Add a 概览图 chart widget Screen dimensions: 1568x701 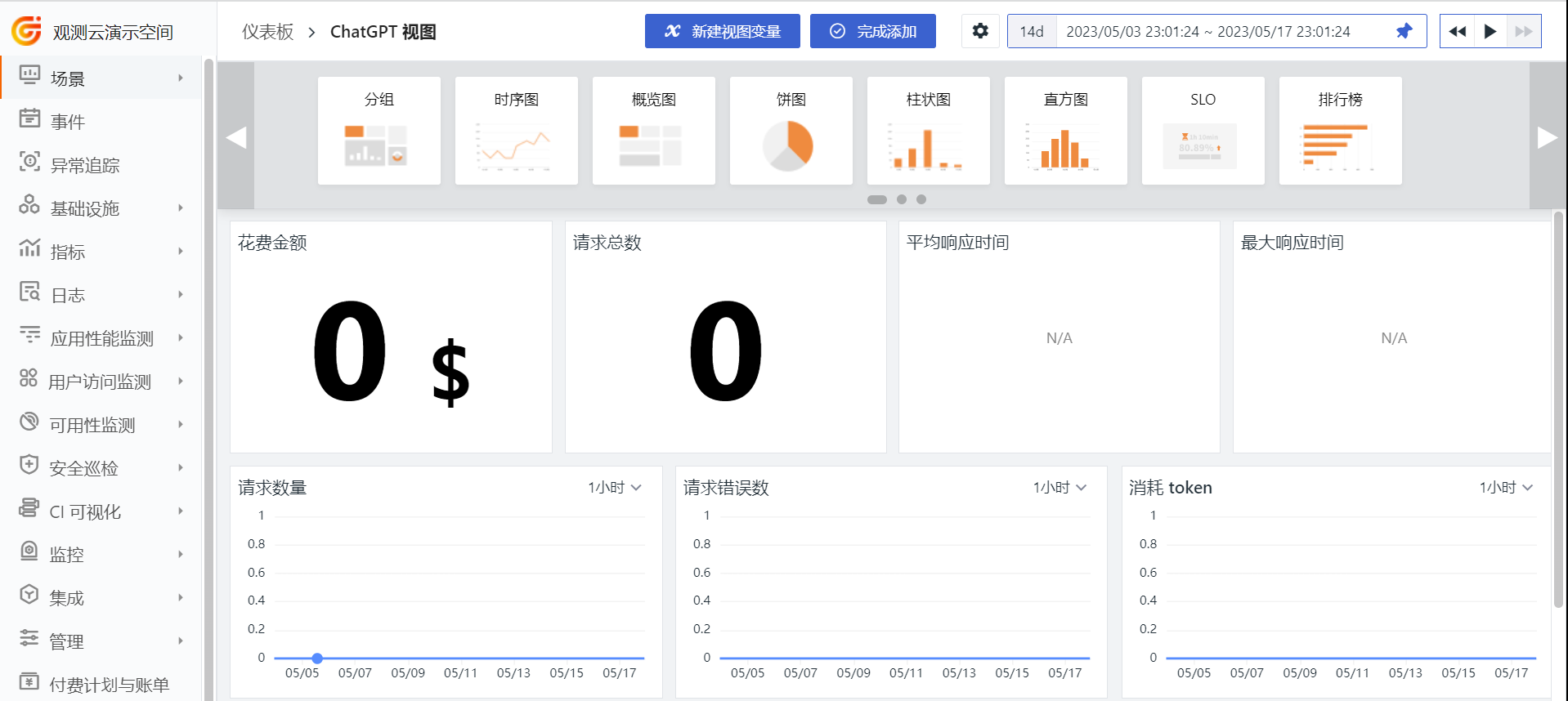tap(654, 131)
